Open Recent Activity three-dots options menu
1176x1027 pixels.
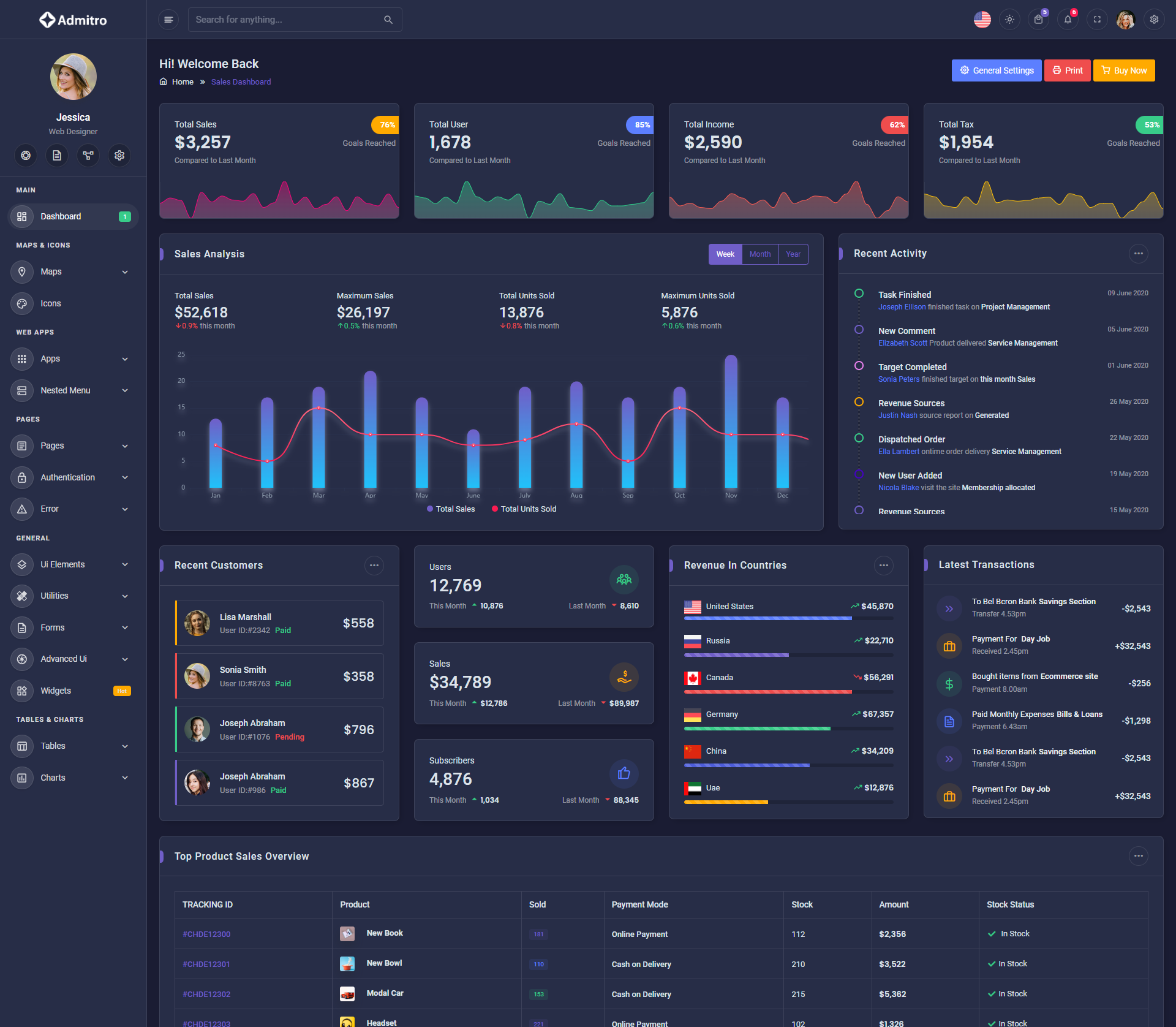tap(1138, 254)
